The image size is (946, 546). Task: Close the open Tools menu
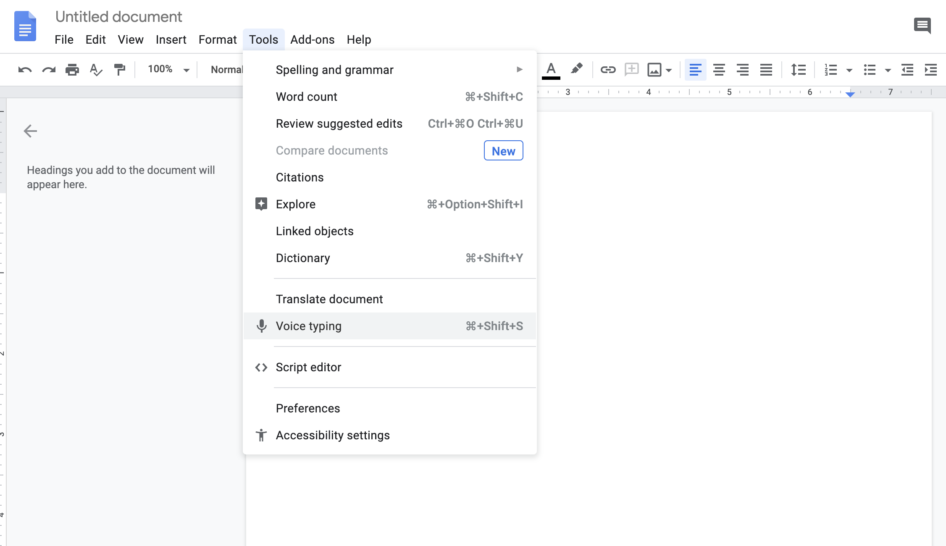[x=264, y=40]
